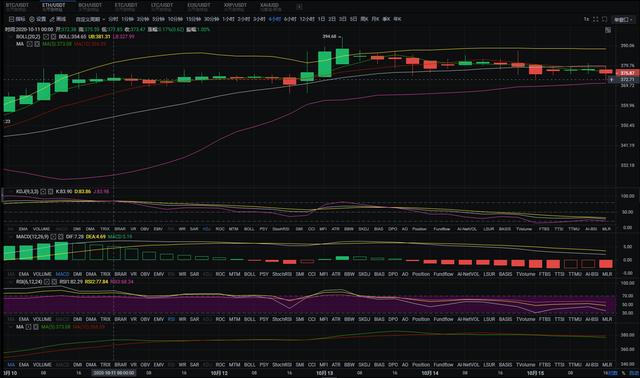Image resolution: width=640 pixels, height=378 pixels.
Task: Toggle EMA in row below MACD panel
Action: click(24, 274)
